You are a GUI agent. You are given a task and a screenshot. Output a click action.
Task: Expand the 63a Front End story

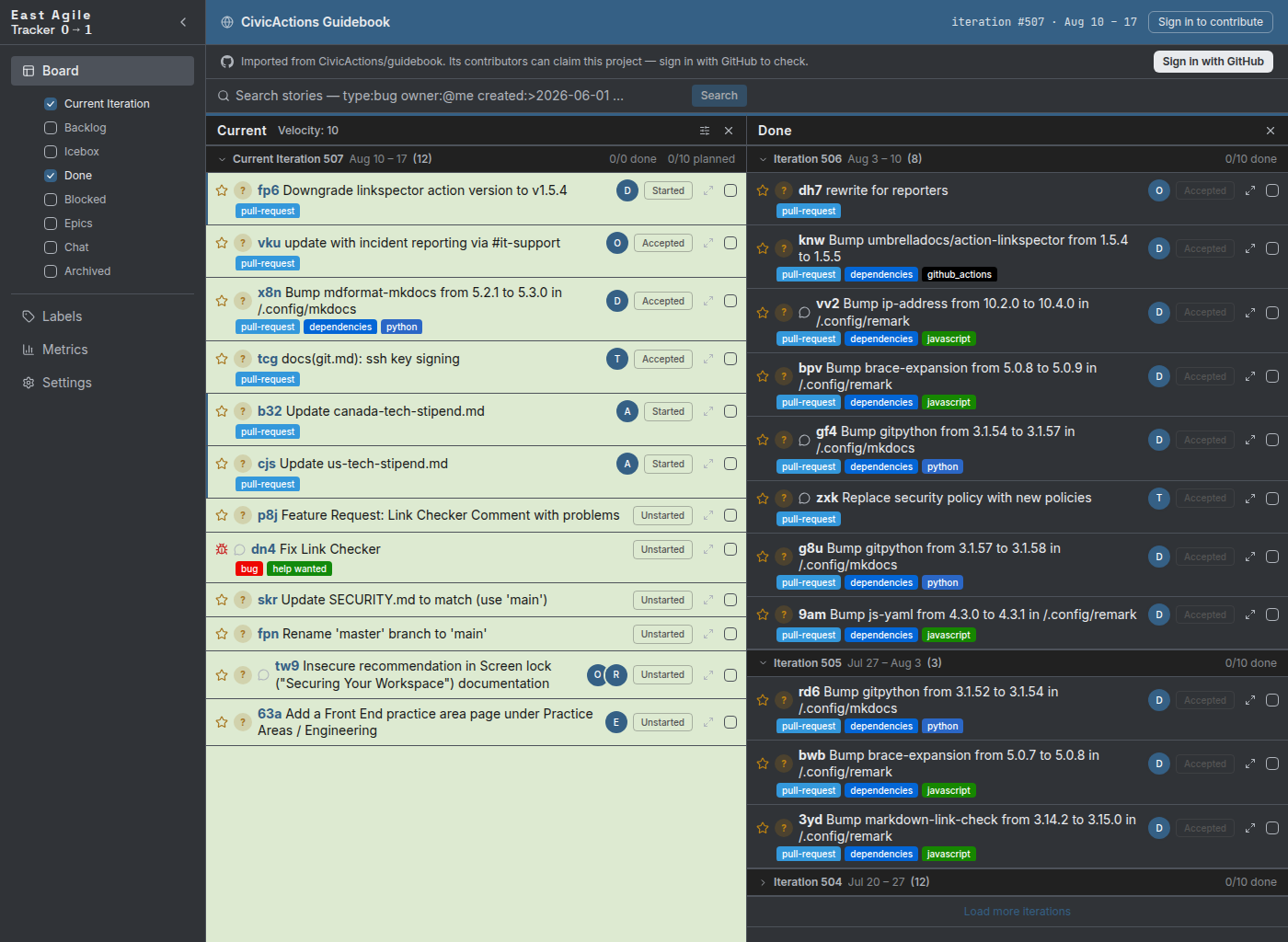(708, 722)
